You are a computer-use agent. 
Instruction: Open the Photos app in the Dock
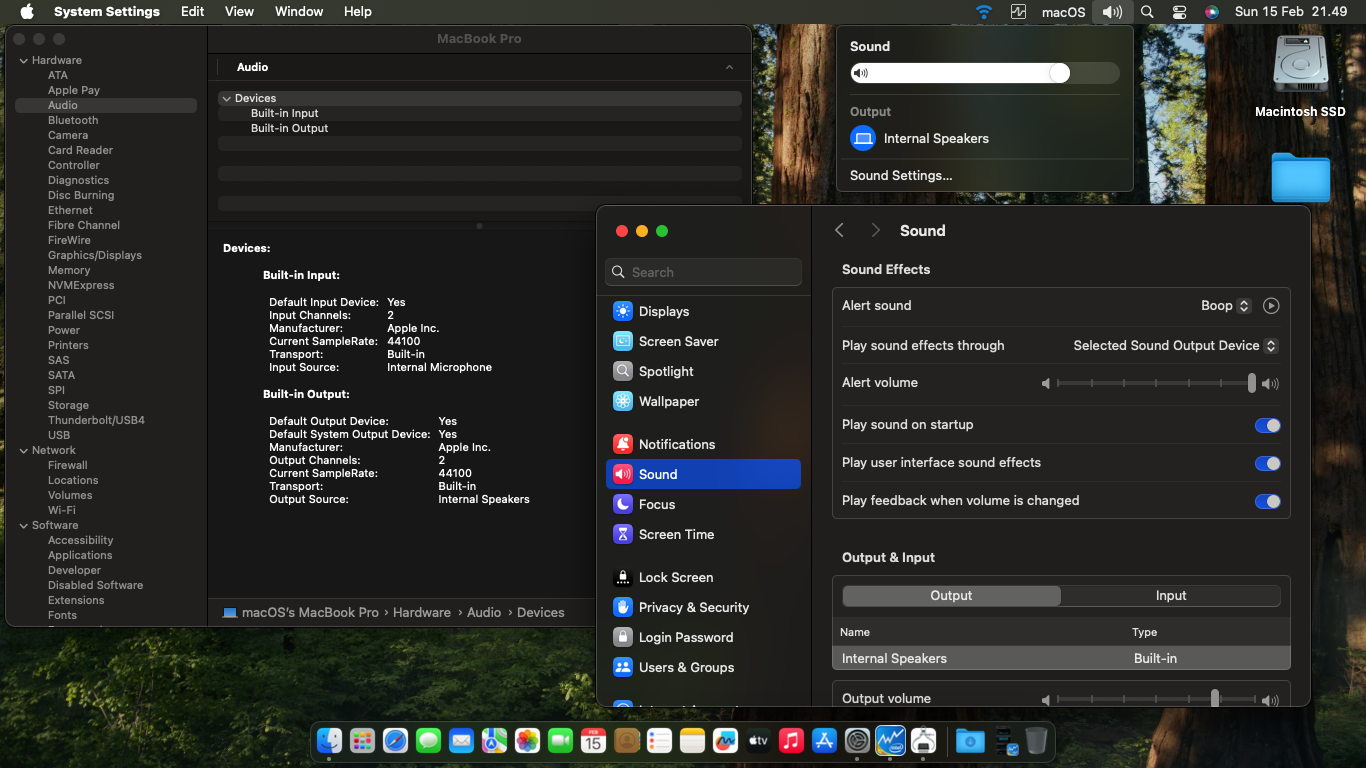[527, 741]
